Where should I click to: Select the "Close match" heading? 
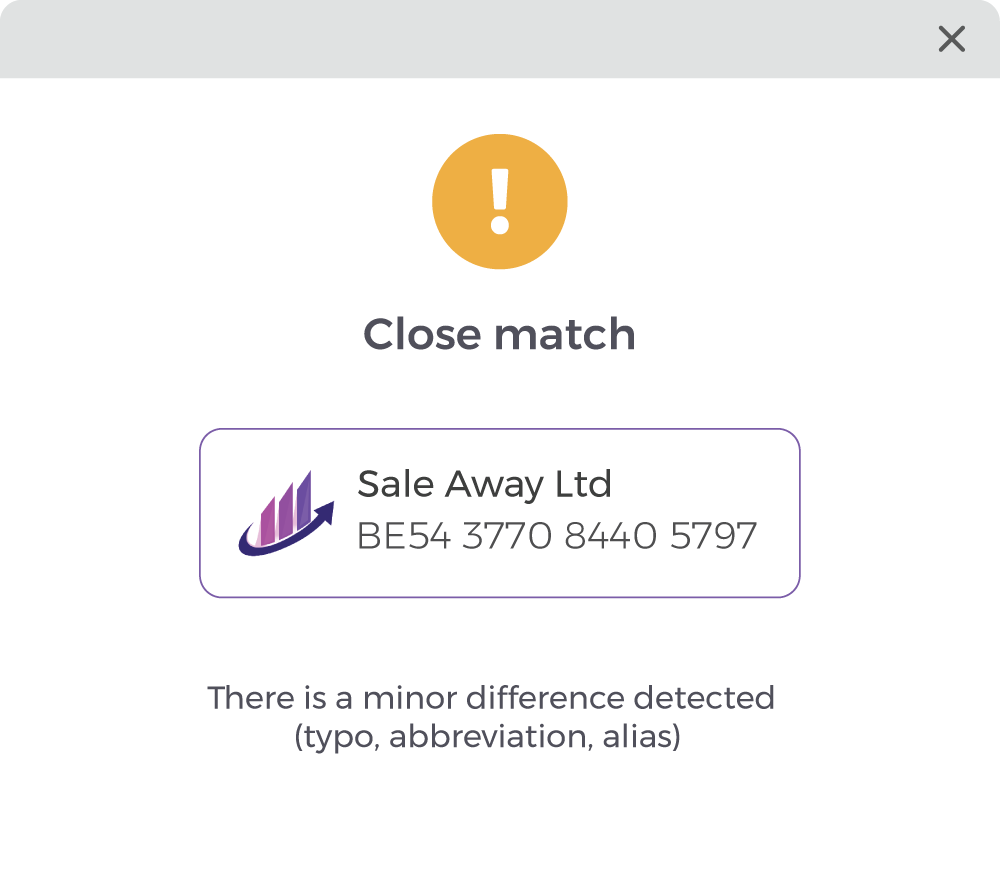click(x=499, y=334)
